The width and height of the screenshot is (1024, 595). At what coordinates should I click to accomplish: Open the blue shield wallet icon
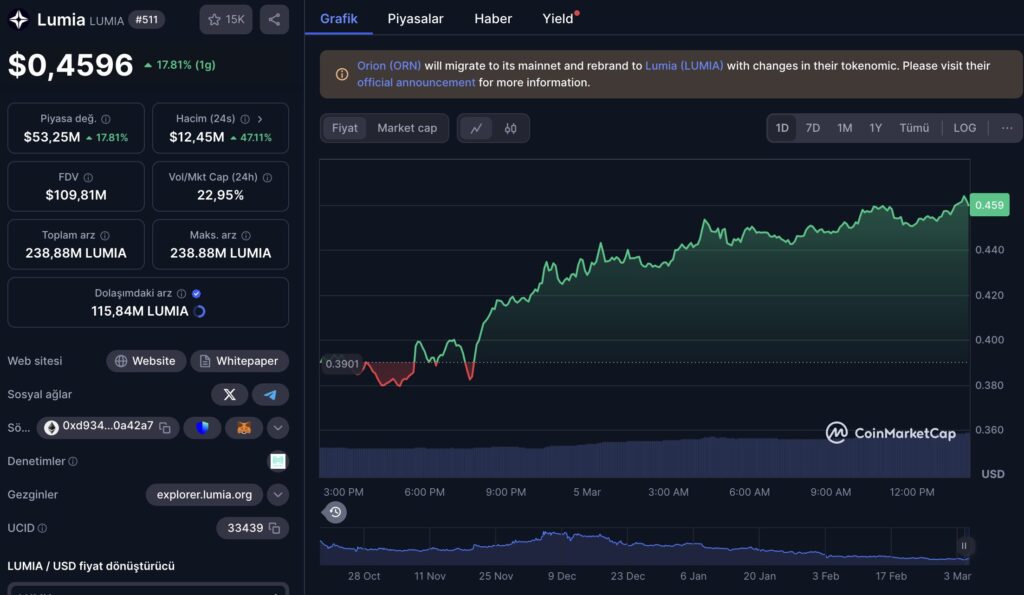202,428
